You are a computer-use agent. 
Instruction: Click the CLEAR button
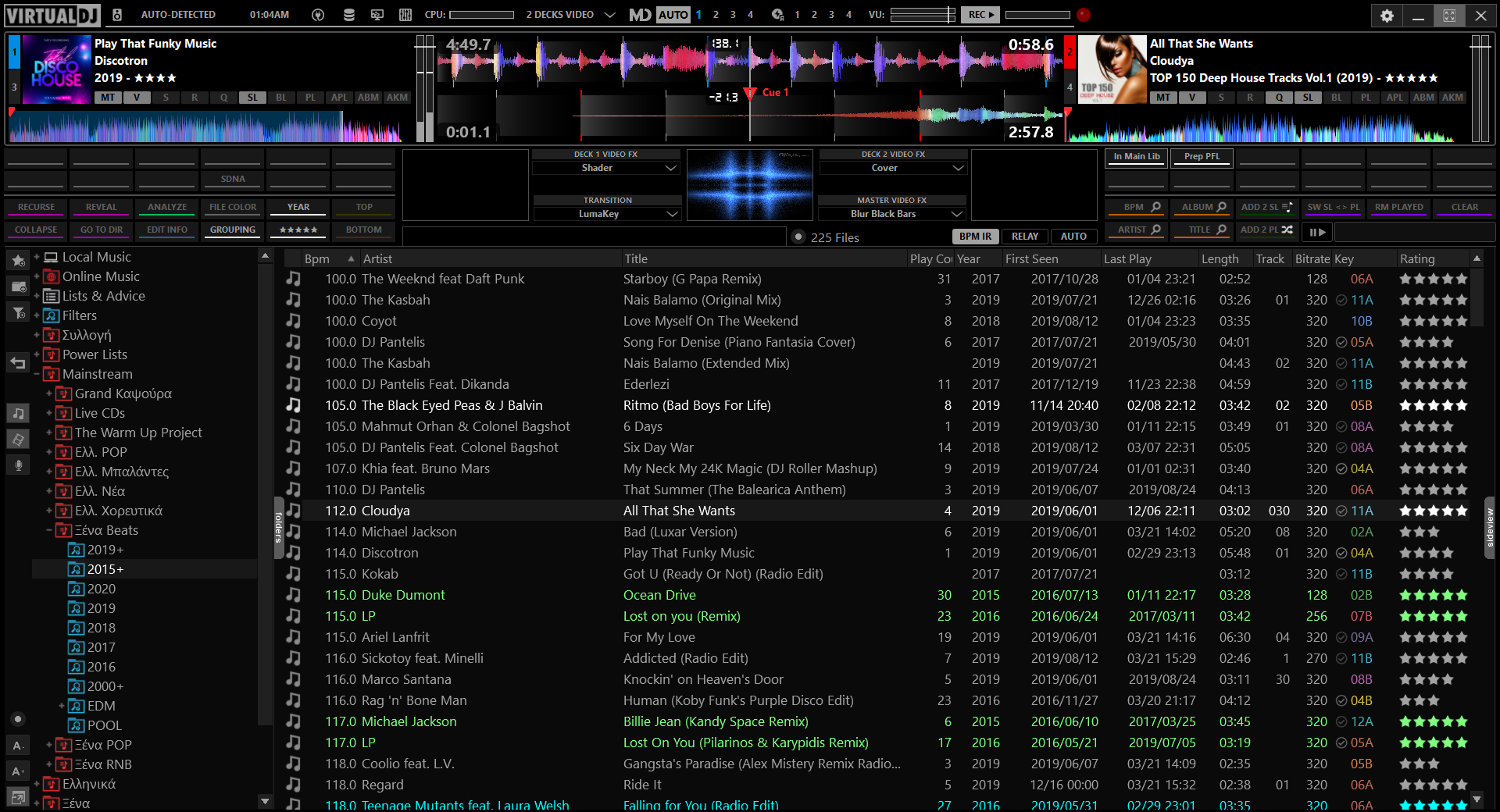1465,208
